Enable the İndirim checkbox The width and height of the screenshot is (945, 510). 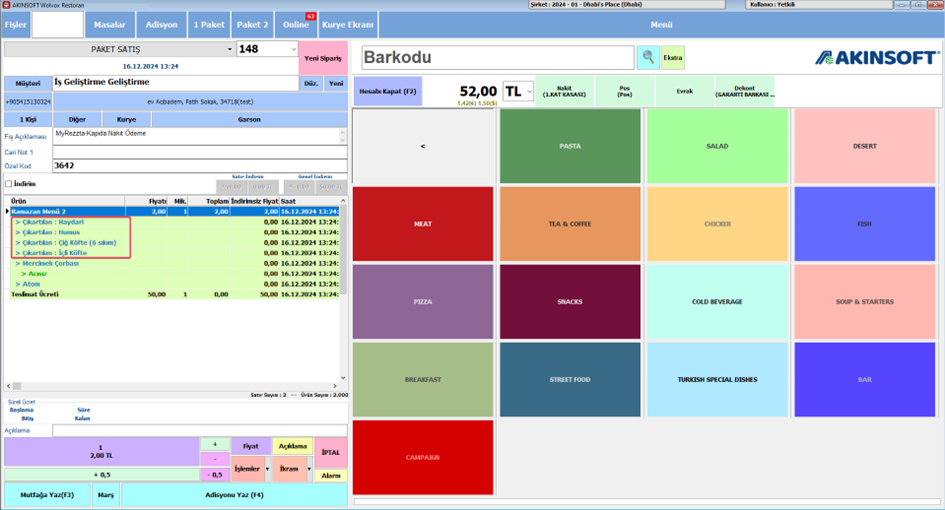8,184
